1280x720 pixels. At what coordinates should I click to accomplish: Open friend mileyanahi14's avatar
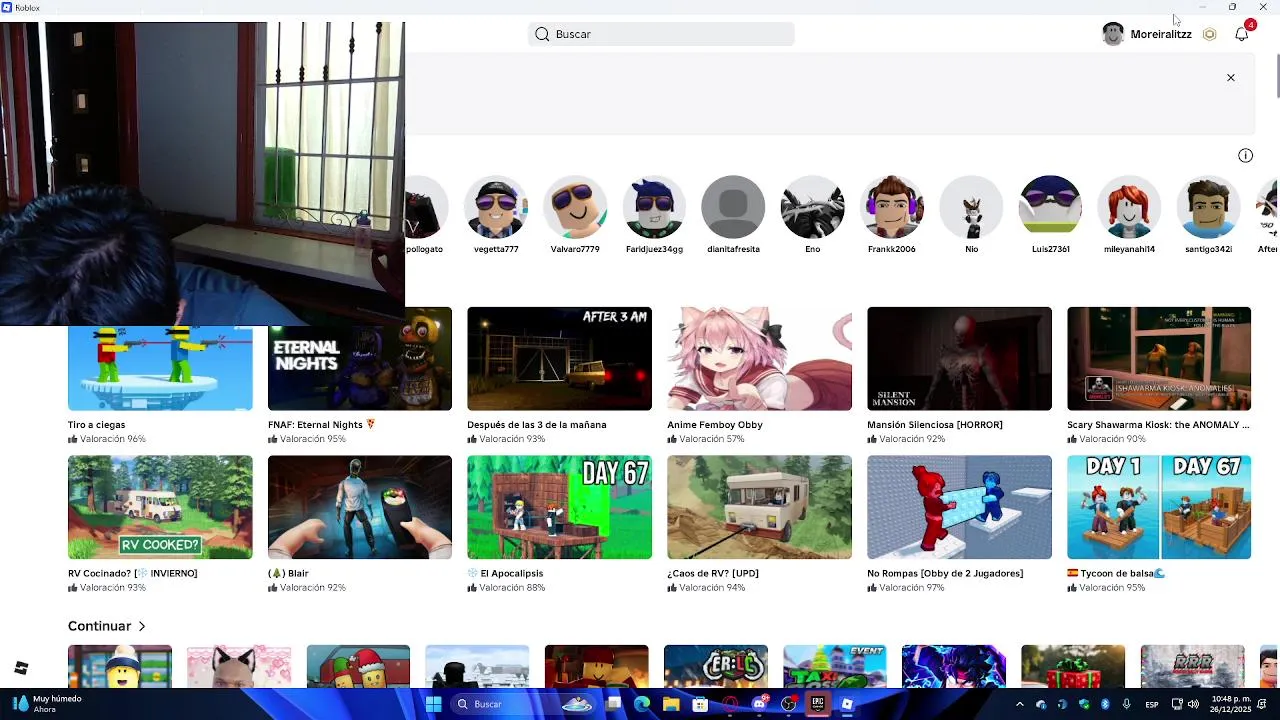pos(1129,207)
